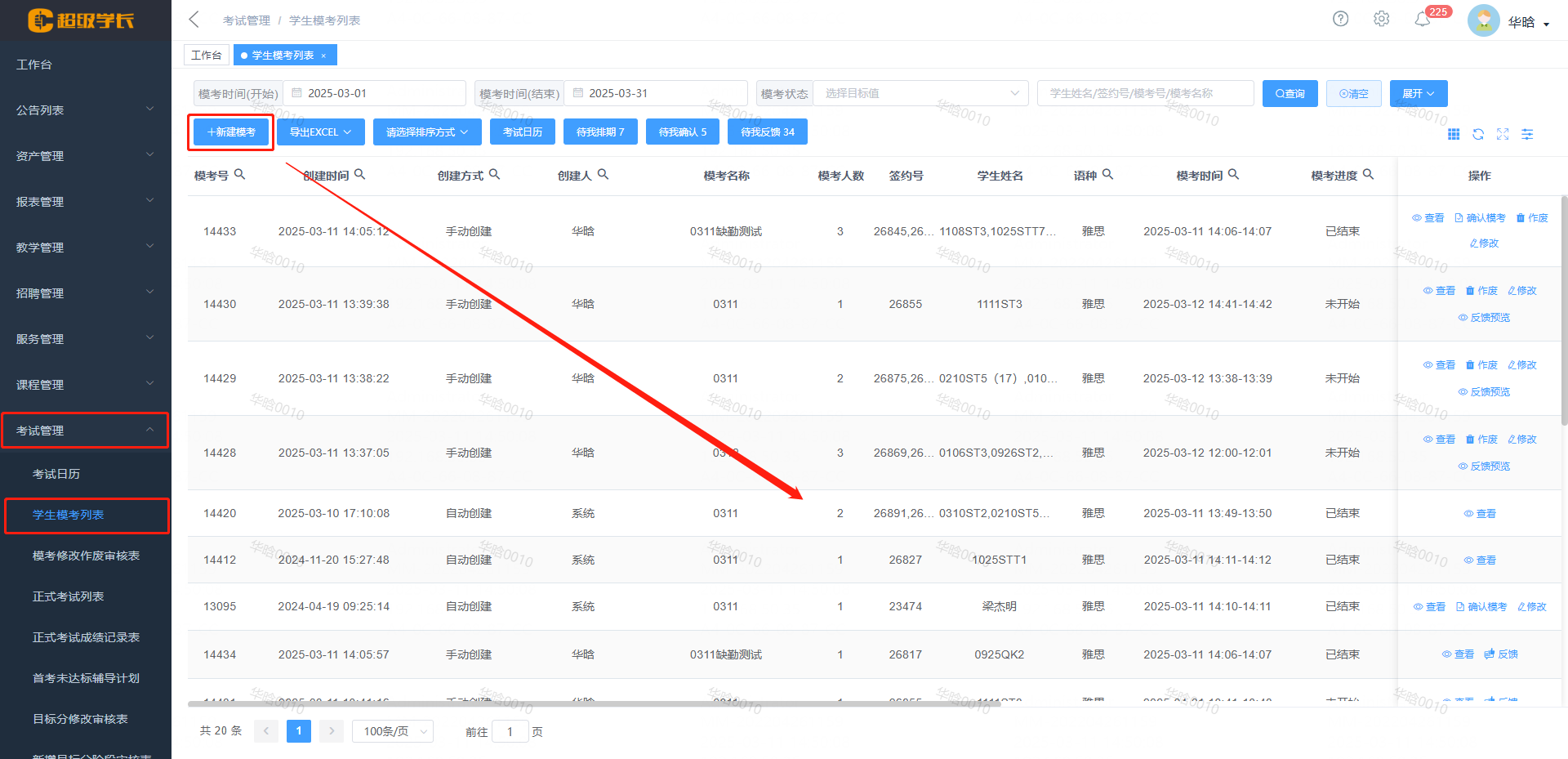
Task: Toggle fullscreen with the expand arrows icon
Action: pyautogui.click(x=1503, y=134)
